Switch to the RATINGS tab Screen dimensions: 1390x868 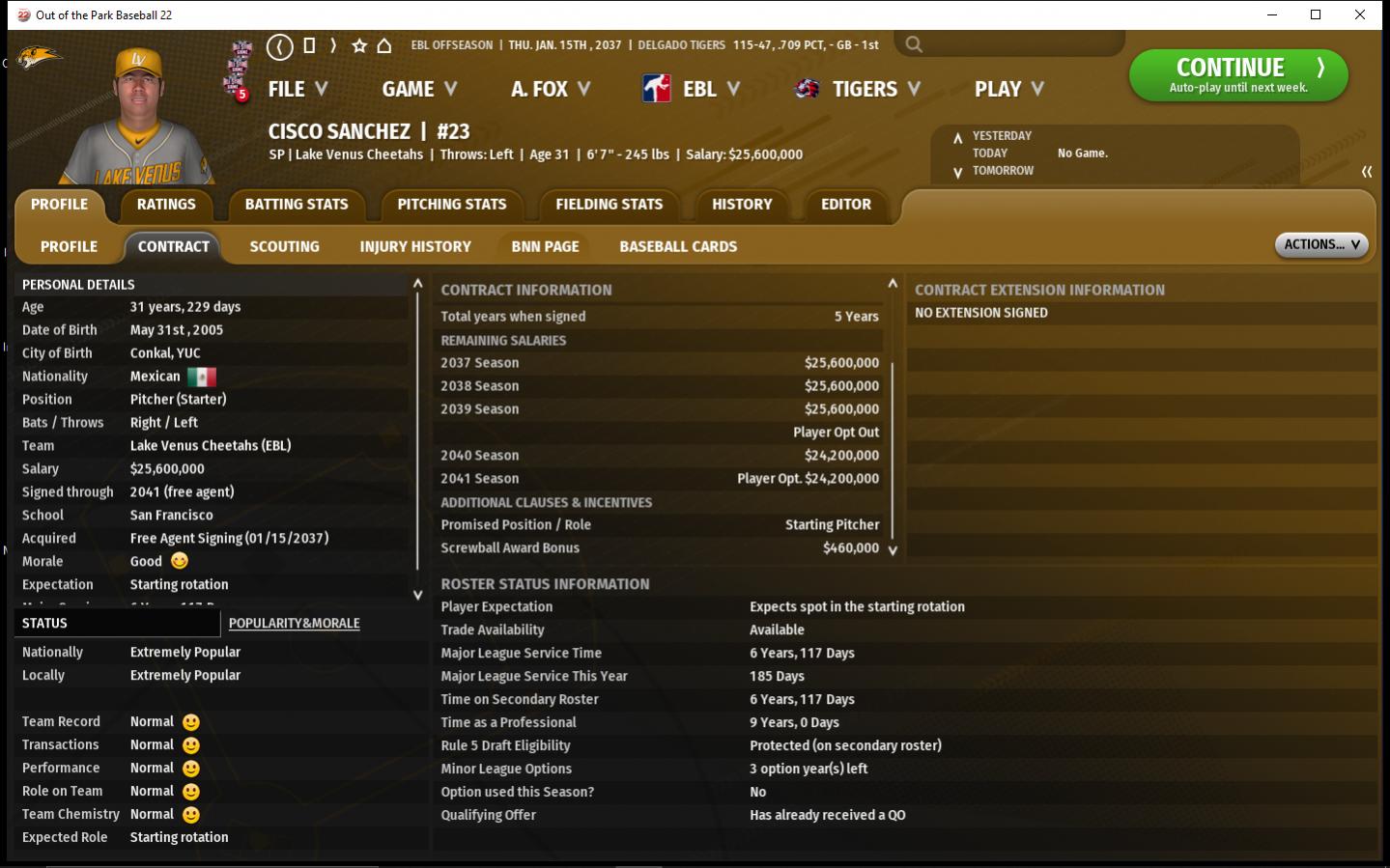166,205
